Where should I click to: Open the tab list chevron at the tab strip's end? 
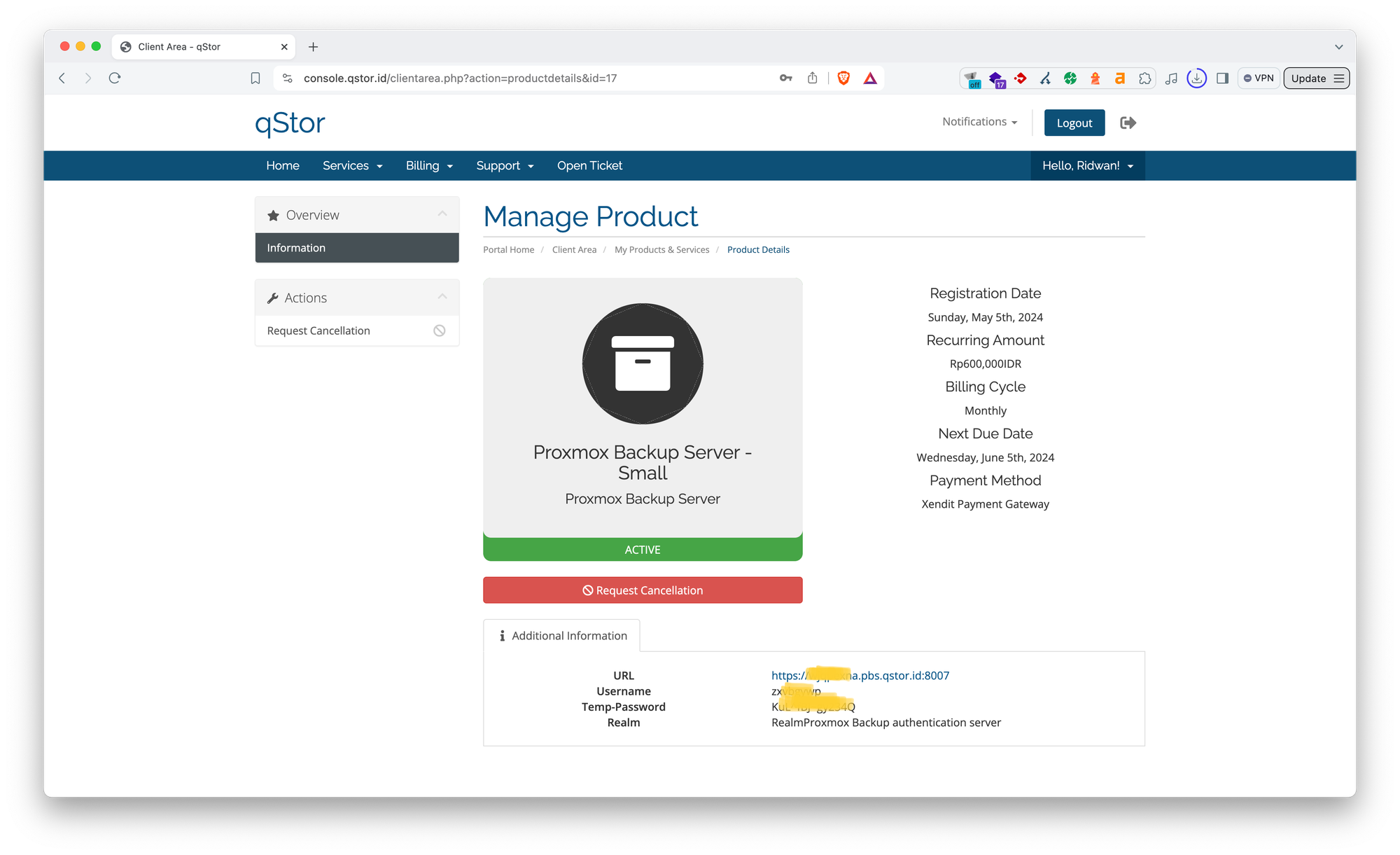(x=1338, y=47)
